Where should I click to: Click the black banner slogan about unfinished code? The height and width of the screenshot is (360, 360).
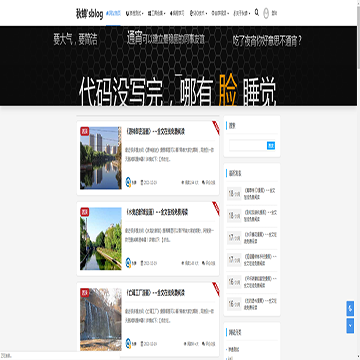pos(178,92)
